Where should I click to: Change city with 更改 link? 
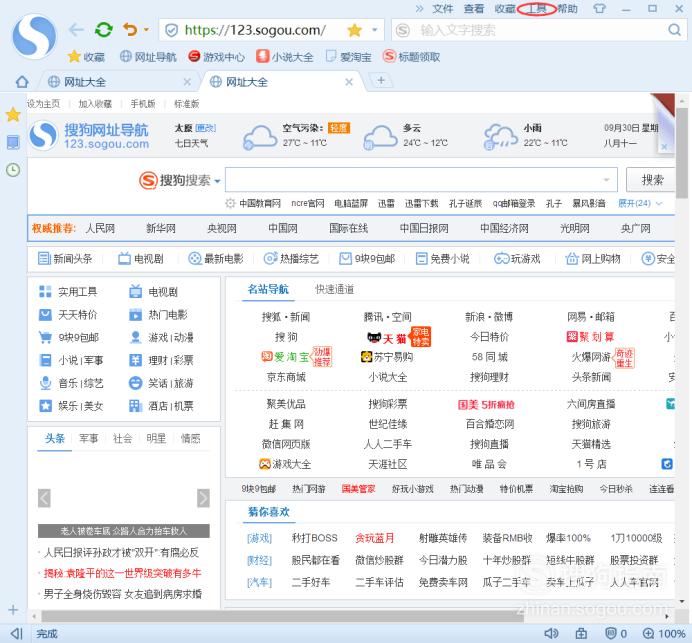tap(205, 128)
